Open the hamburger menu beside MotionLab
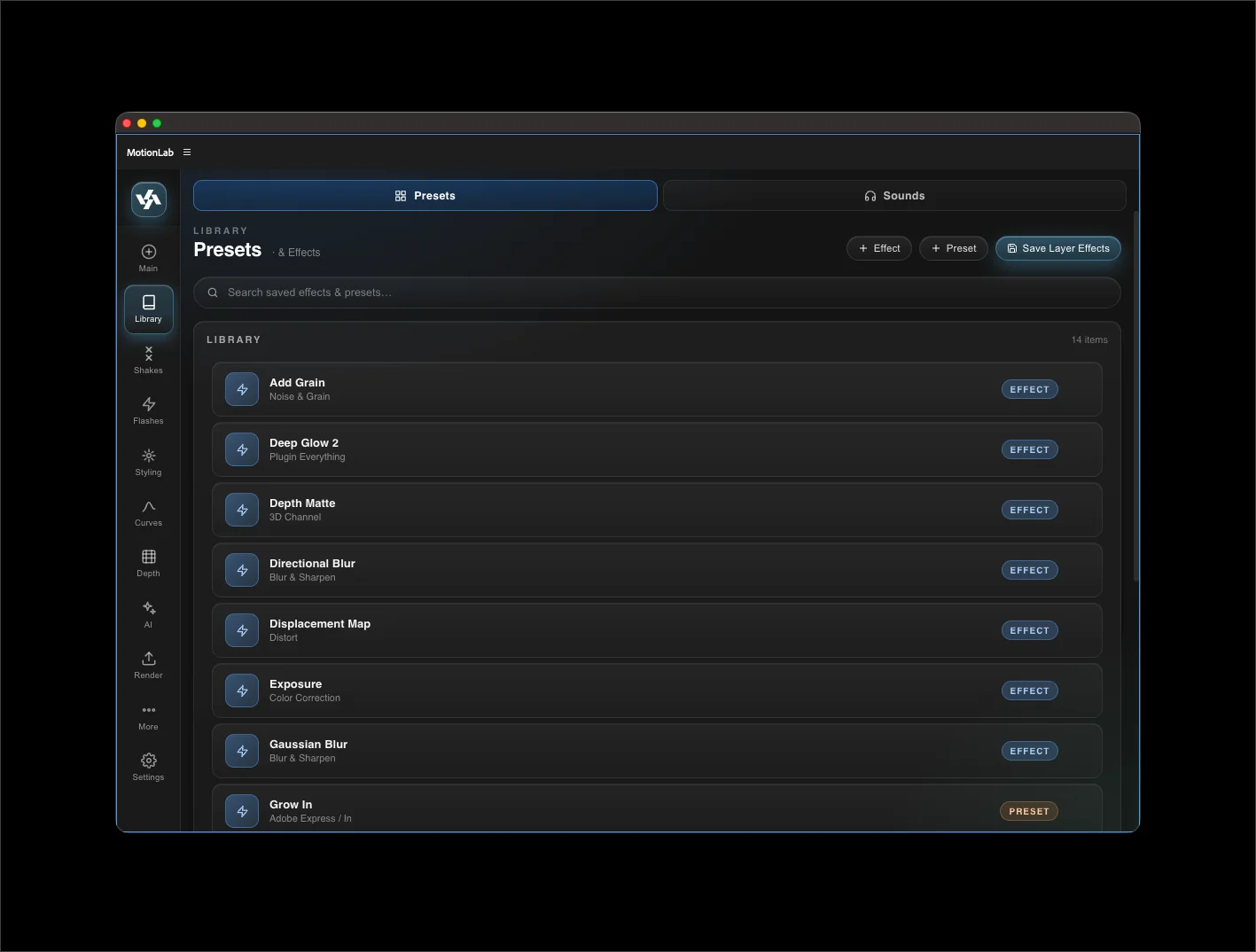This screenshot has width=1256, height=952. [x=187, y=152]
